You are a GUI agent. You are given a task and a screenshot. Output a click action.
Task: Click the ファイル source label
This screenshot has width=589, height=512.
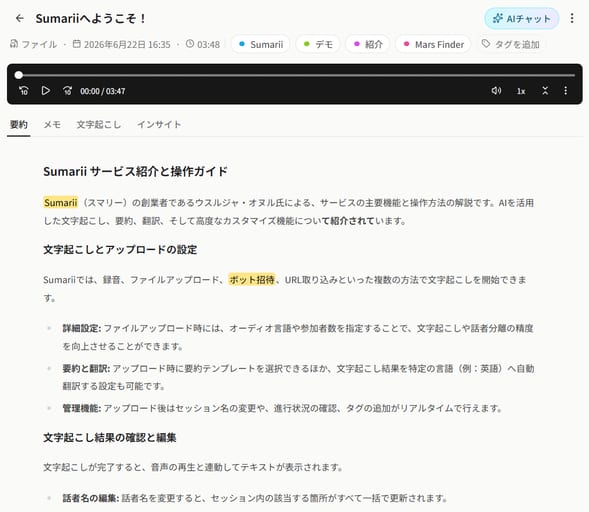click(39, 45)
